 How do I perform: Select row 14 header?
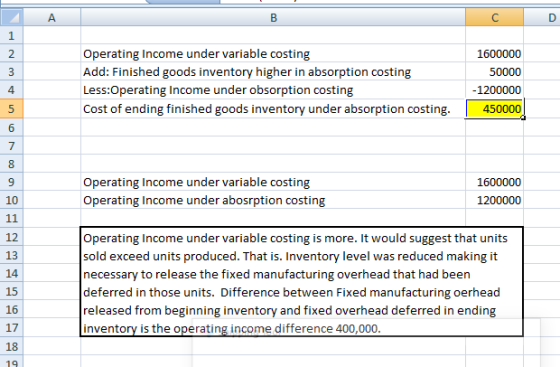[12, 273]
